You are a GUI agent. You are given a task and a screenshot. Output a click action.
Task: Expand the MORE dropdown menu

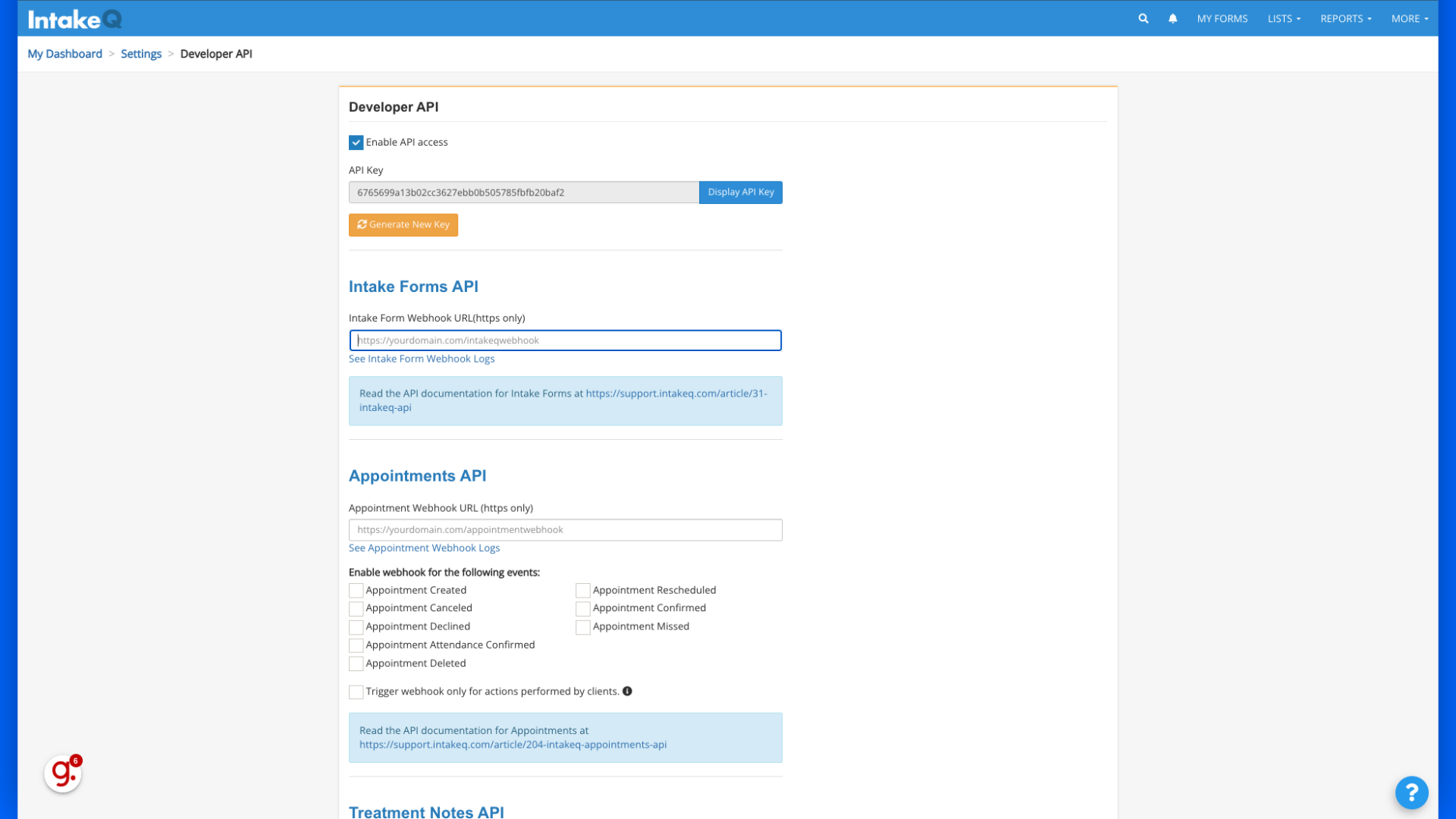point(1409,18)
